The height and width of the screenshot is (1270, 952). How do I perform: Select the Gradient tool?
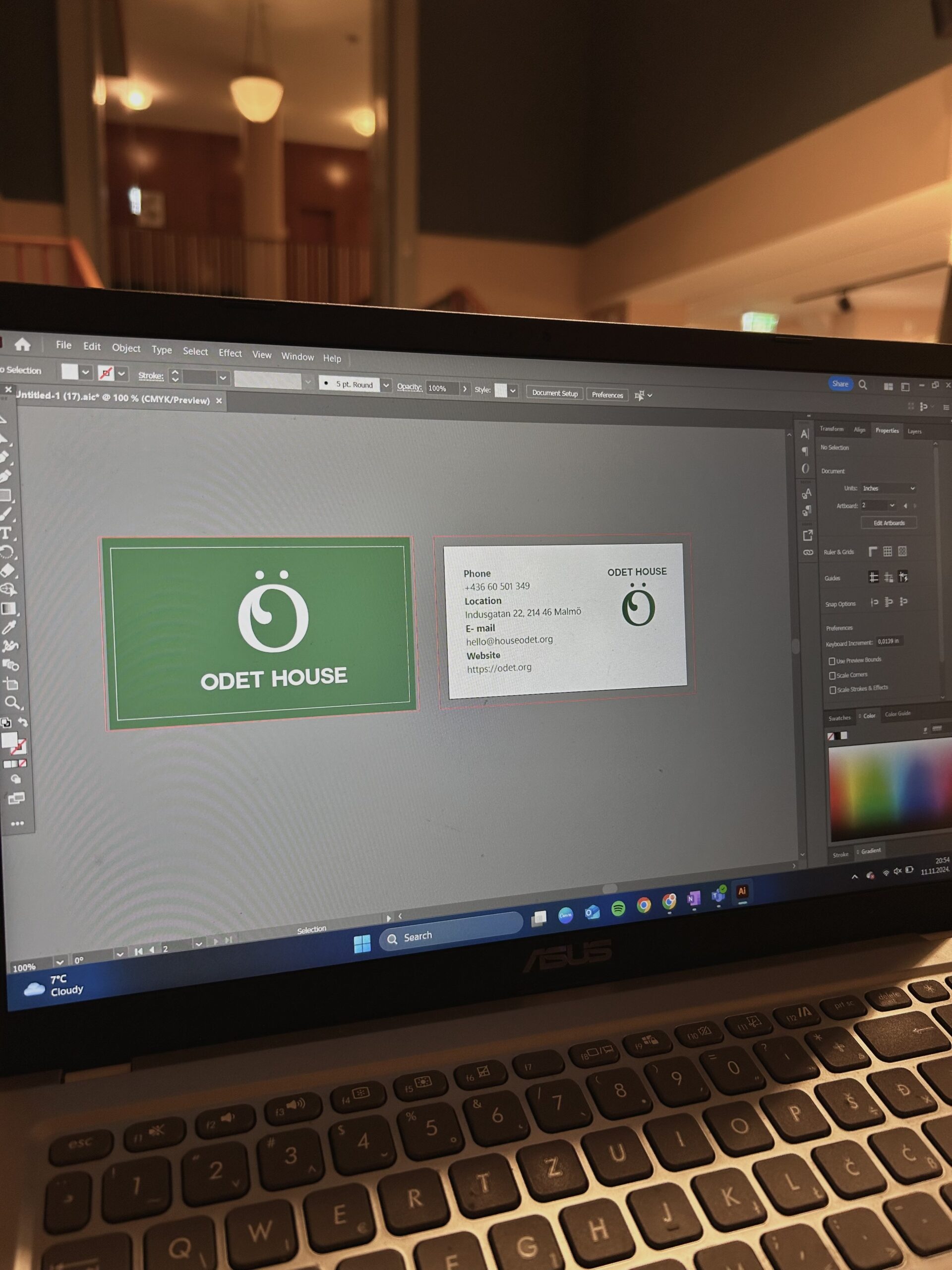[8, 609]
